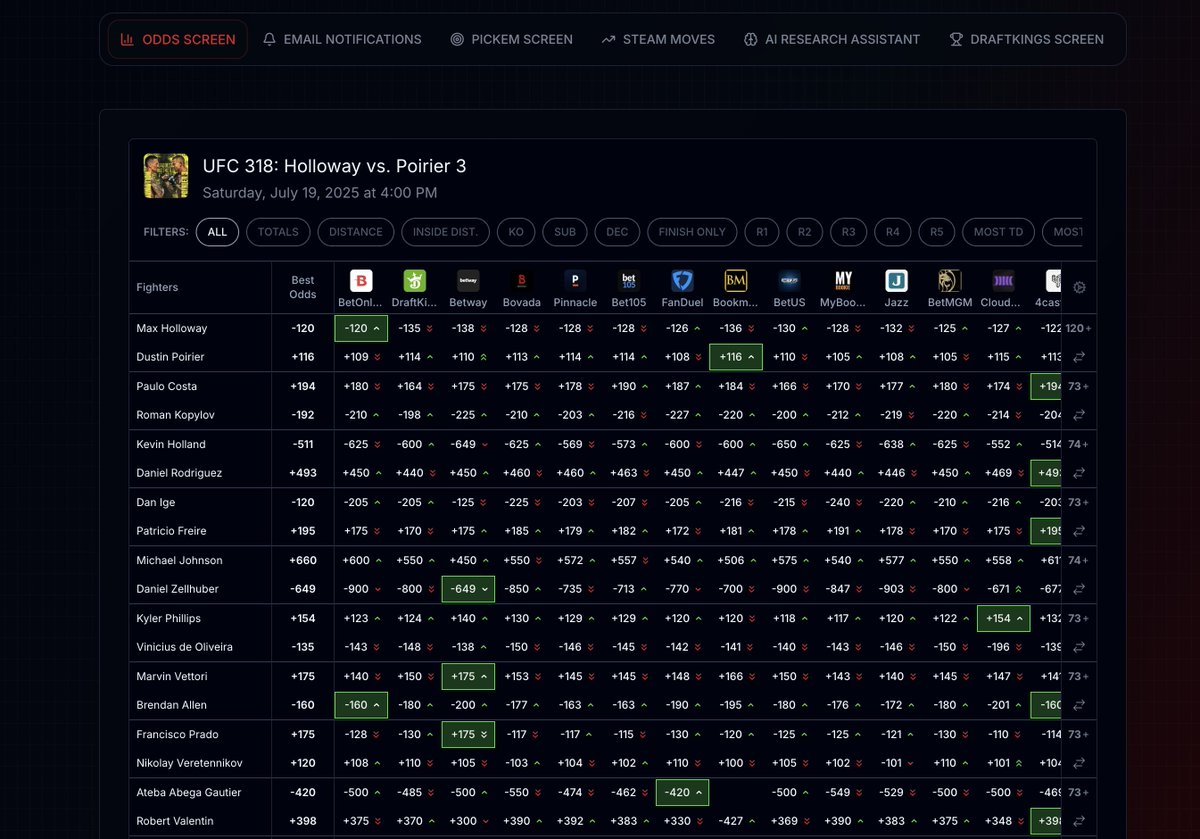Expand 120+ more markets for Max Holloway

tap(1079, 328)
